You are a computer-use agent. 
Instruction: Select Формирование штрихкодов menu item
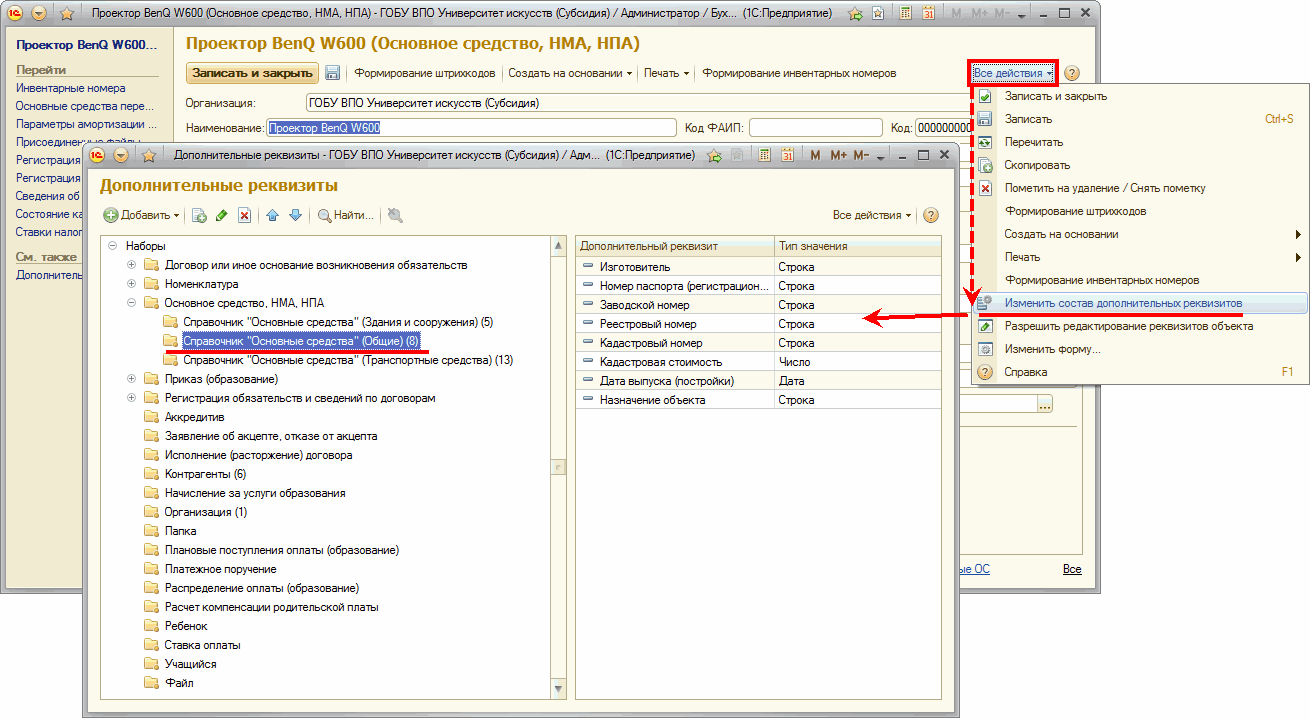(1139, 211)
